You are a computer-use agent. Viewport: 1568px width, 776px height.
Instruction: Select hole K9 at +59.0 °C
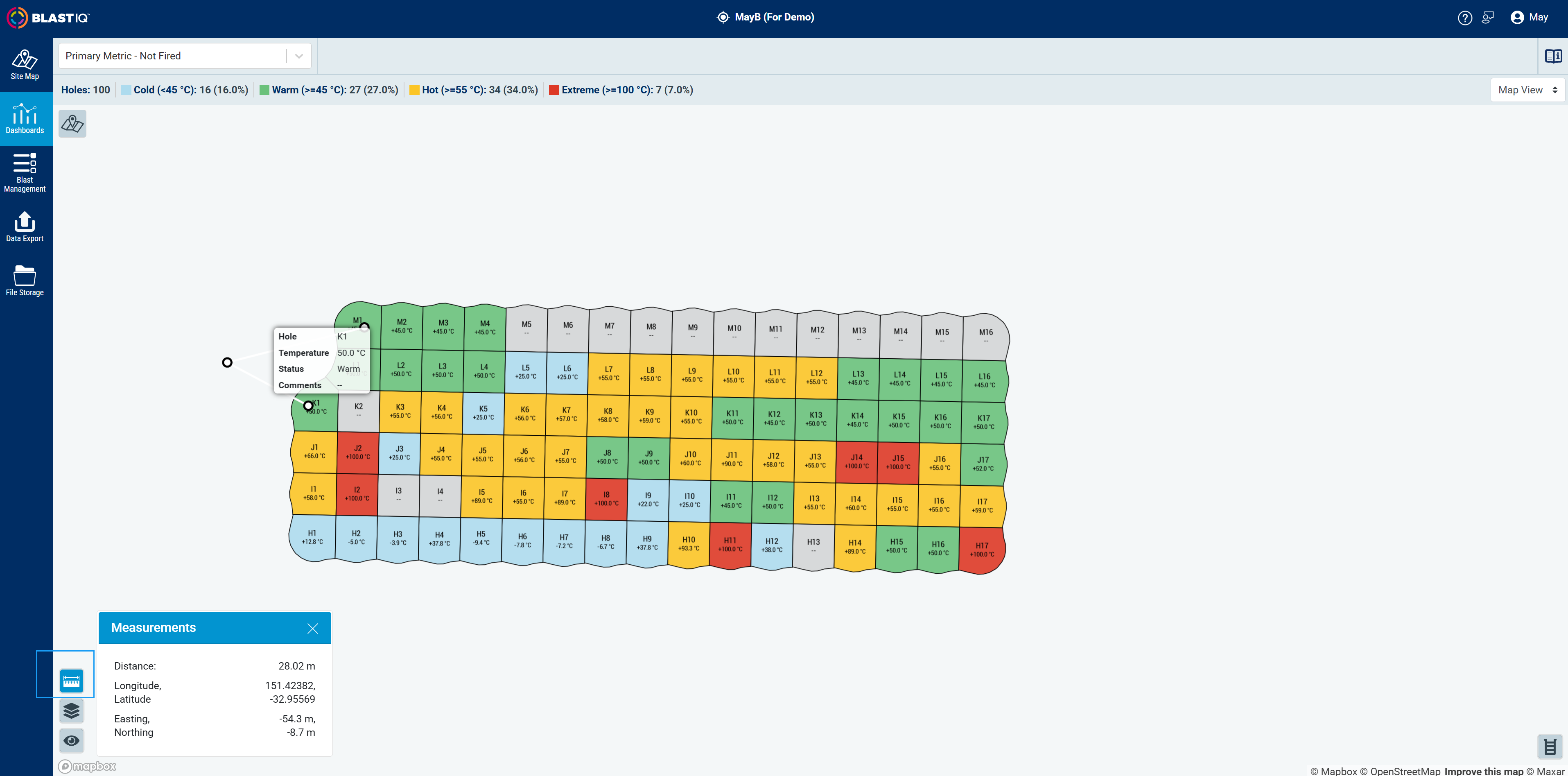pos(649,416)
